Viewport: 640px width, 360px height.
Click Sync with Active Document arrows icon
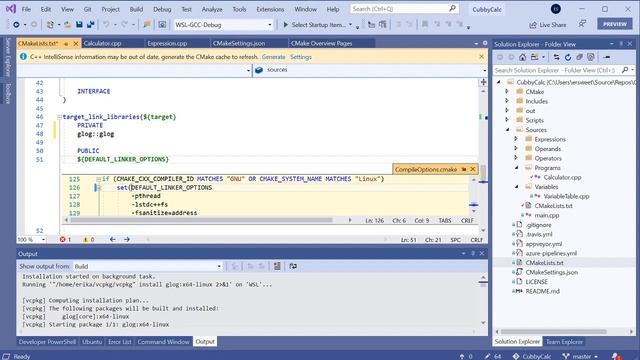556,57
